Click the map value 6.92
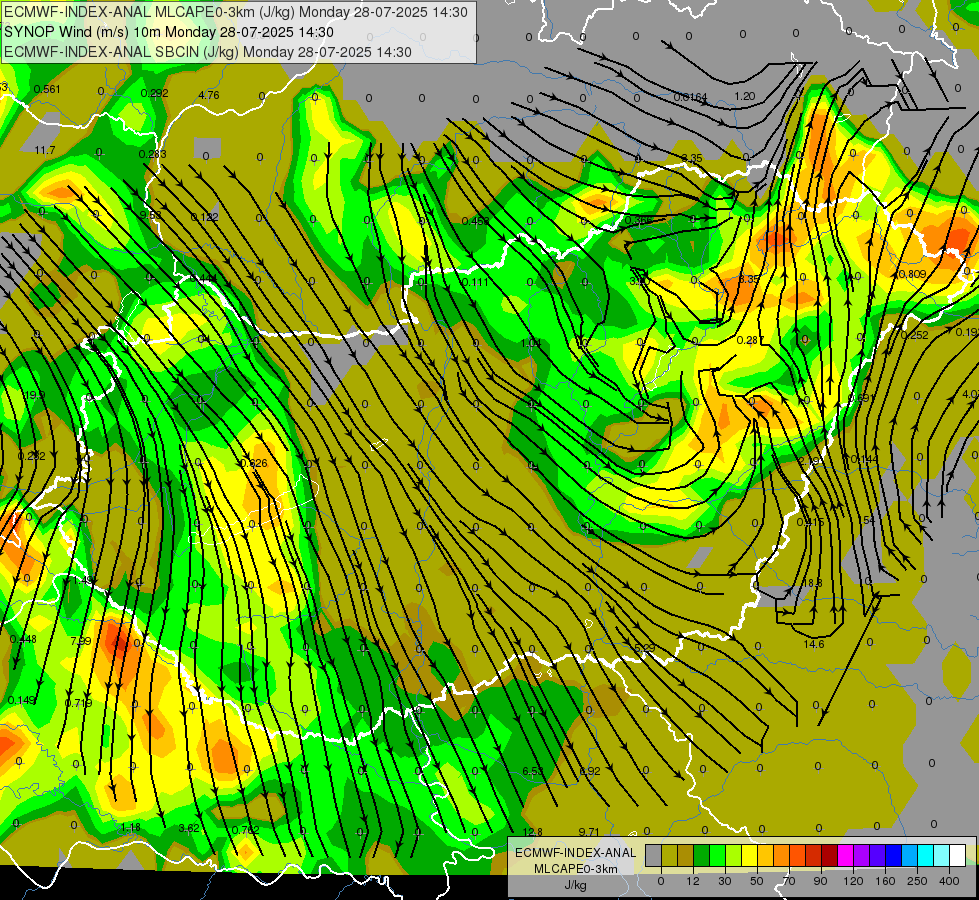Viewport: 979px width, 900px height. 590,771
